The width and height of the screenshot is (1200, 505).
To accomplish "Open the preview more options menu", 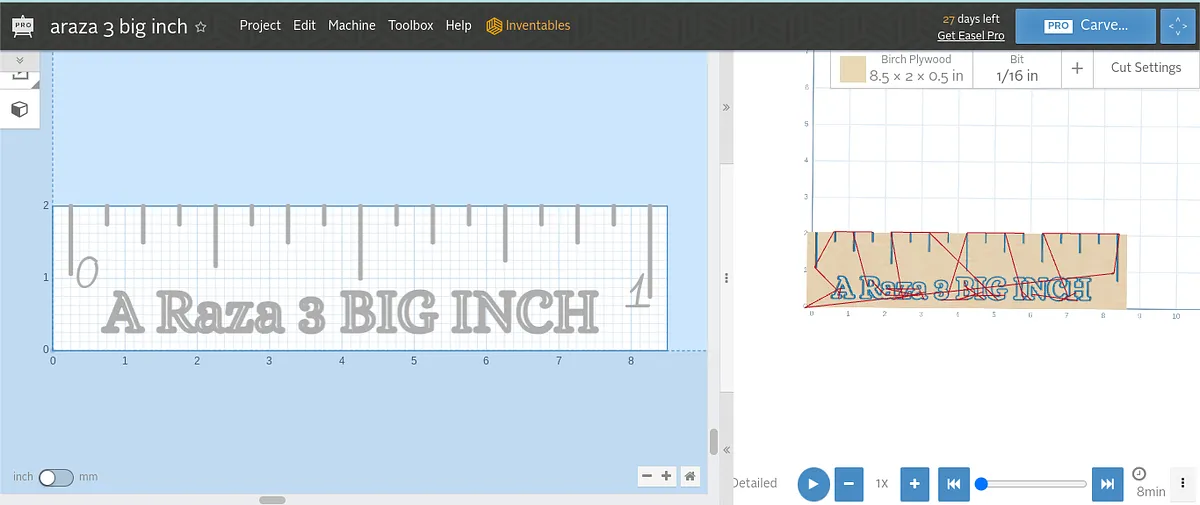I will point(1183,483).
